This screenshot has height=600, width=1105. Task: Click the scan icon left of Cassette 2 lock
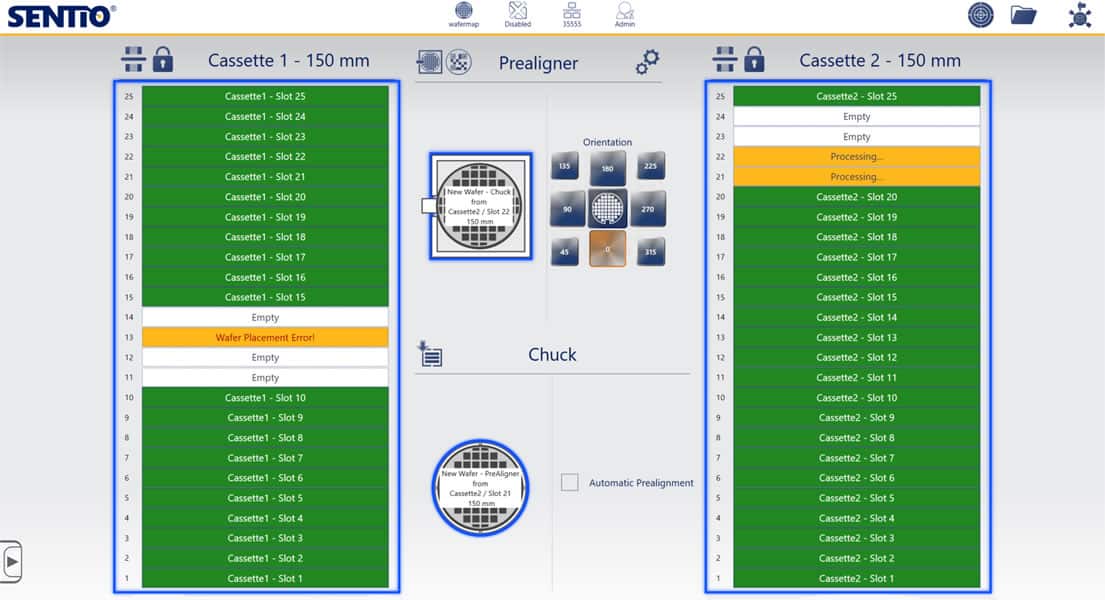[x=724, y=60]
